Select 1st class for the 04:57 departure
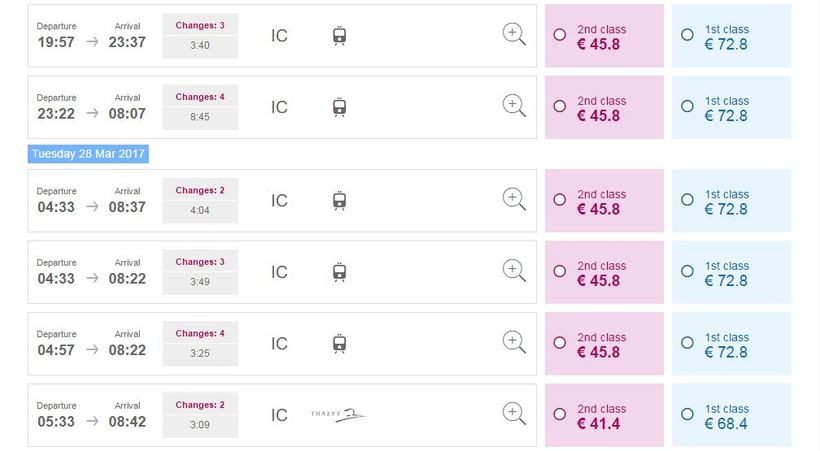Image resolution: width=820 pixels, height=451 pixels. pos(687,343)
